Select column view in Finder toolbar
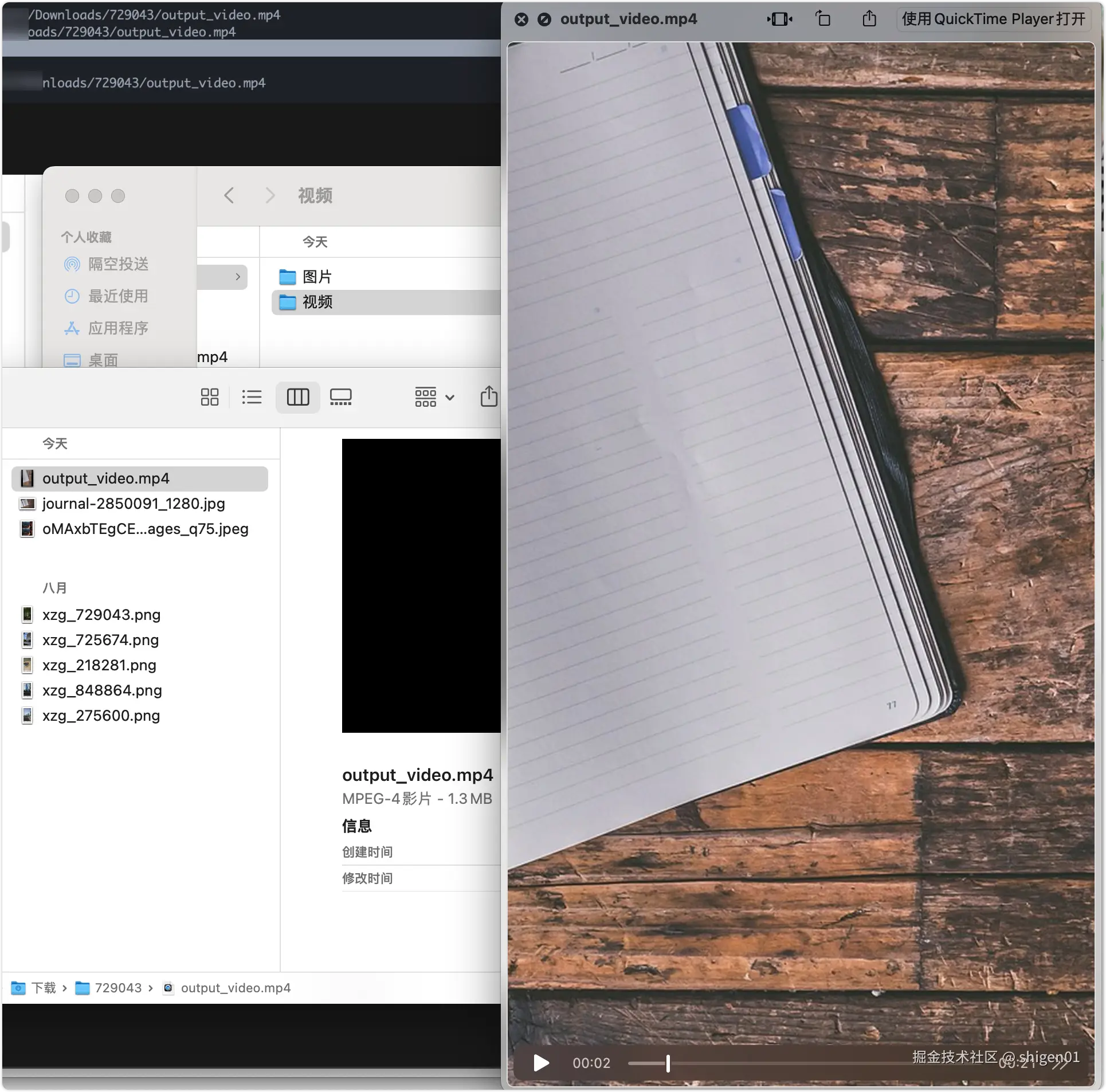Screen dimensions: 1106x1092 297,397
